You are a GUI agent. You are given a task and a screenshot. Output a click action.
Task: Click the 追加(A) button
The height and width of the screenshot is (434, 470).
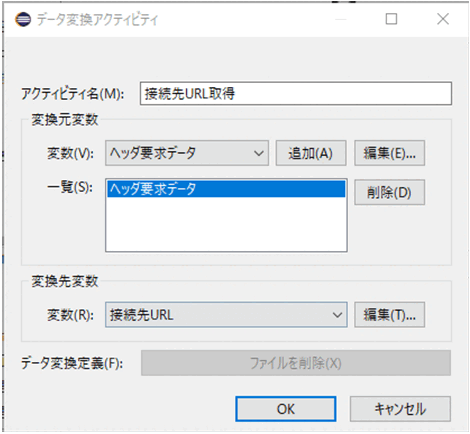[311, 153]
